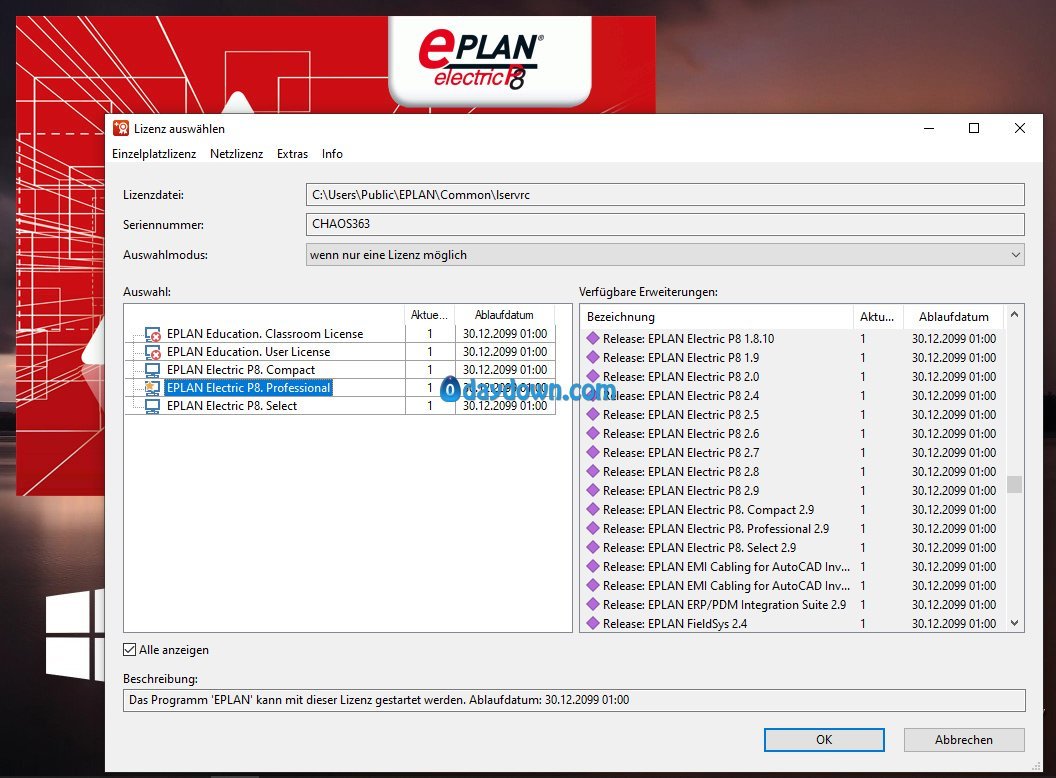Click the scrollbar thumb of the extensions list
This screenshot has width=1056, height=778.
1014,484
